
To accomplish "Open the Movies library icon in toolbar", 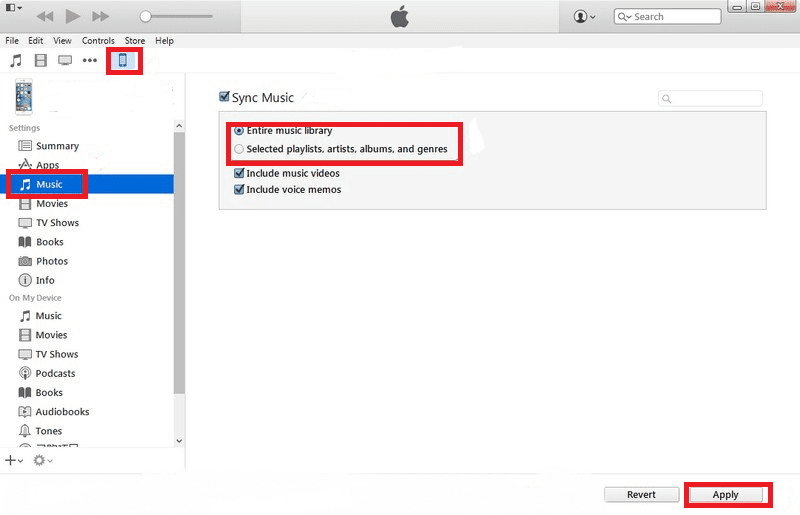I will pos(40,61).
